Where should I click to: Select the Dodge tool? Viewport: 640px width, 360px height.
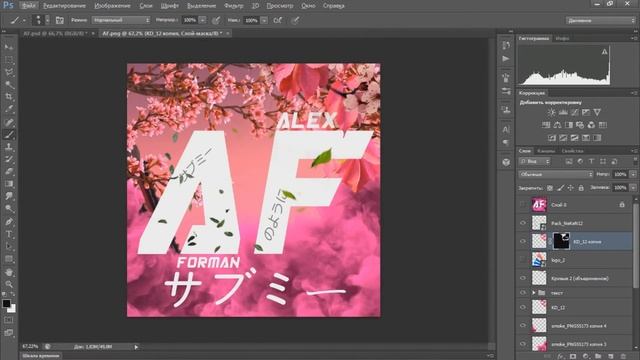pos(9,209)
